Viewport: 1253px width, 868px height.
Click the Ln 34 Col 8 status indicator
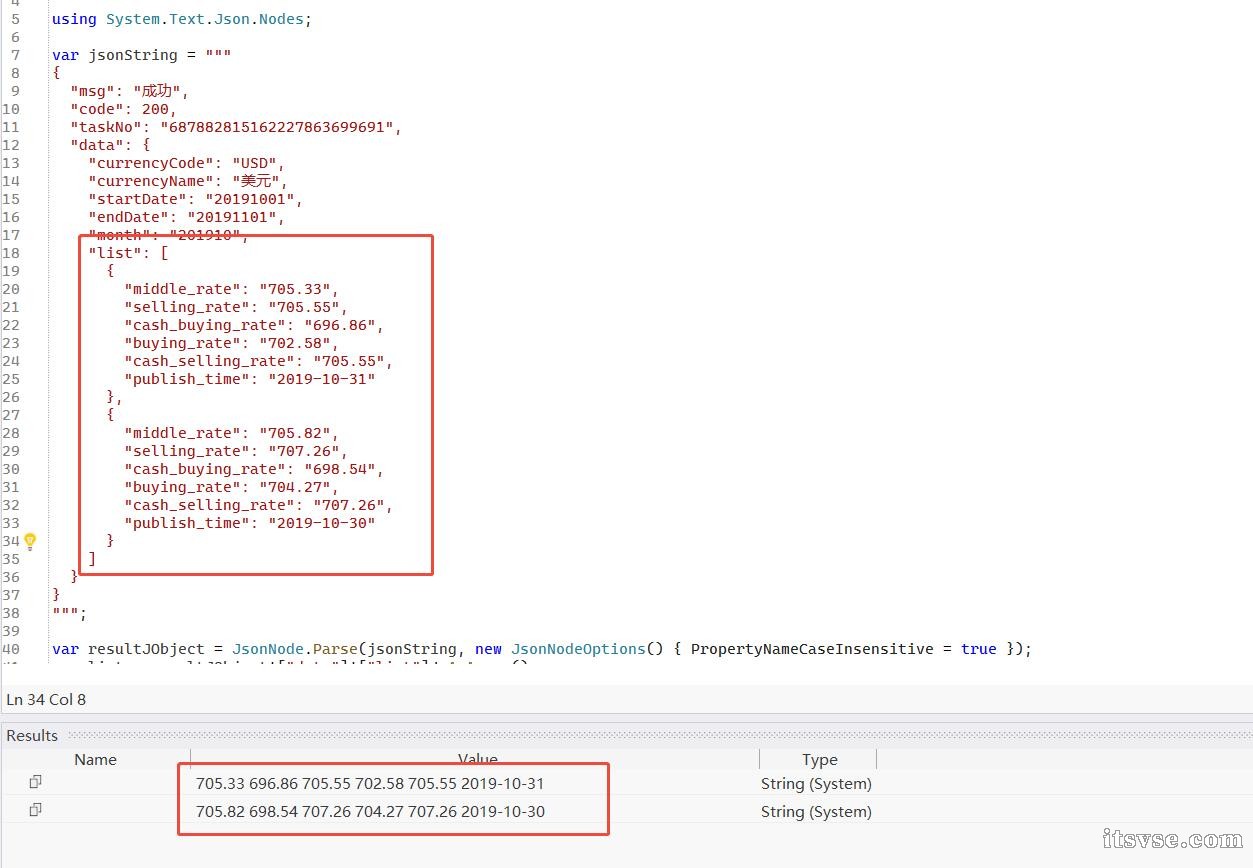[x=46, y=700]
